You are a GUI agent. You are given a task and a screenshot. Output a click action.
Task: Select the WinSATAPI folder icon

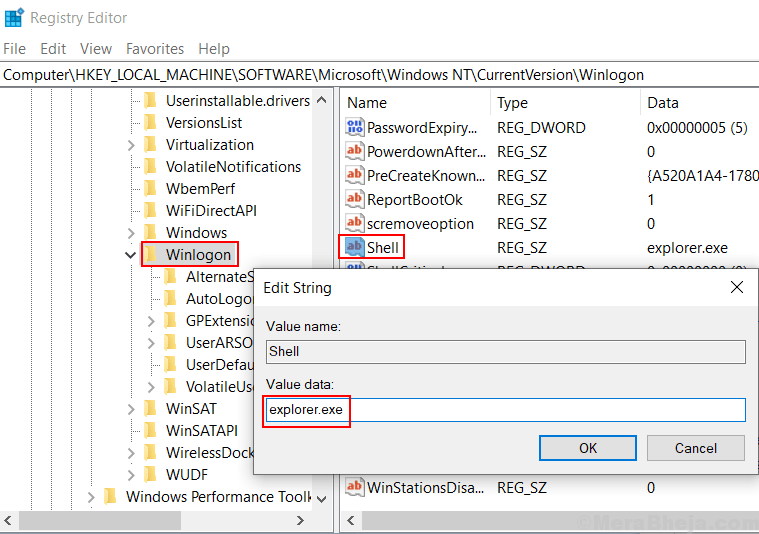pyautogui.click(x=151, y=430)
